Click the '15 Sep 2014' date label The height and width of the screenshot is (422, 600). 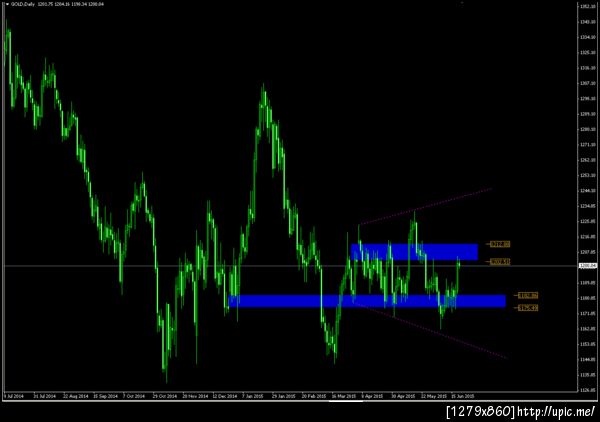[x=105, y=396]
